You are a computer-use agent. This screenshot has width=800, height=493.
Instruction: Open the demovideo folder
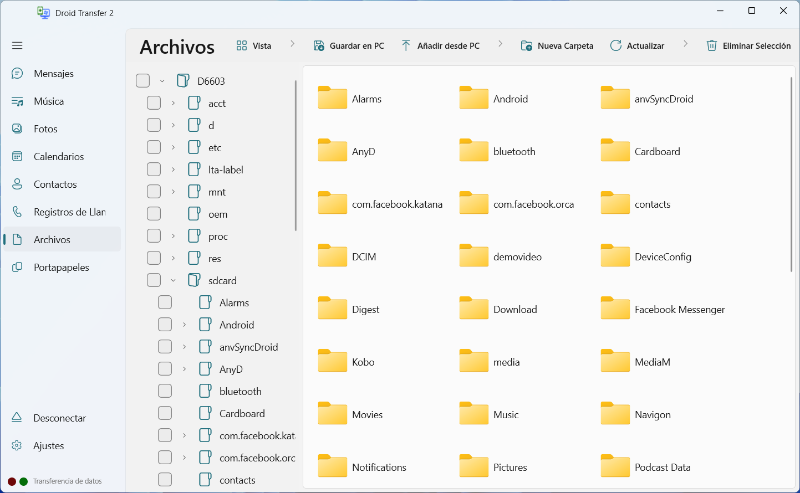pos(500,256)
